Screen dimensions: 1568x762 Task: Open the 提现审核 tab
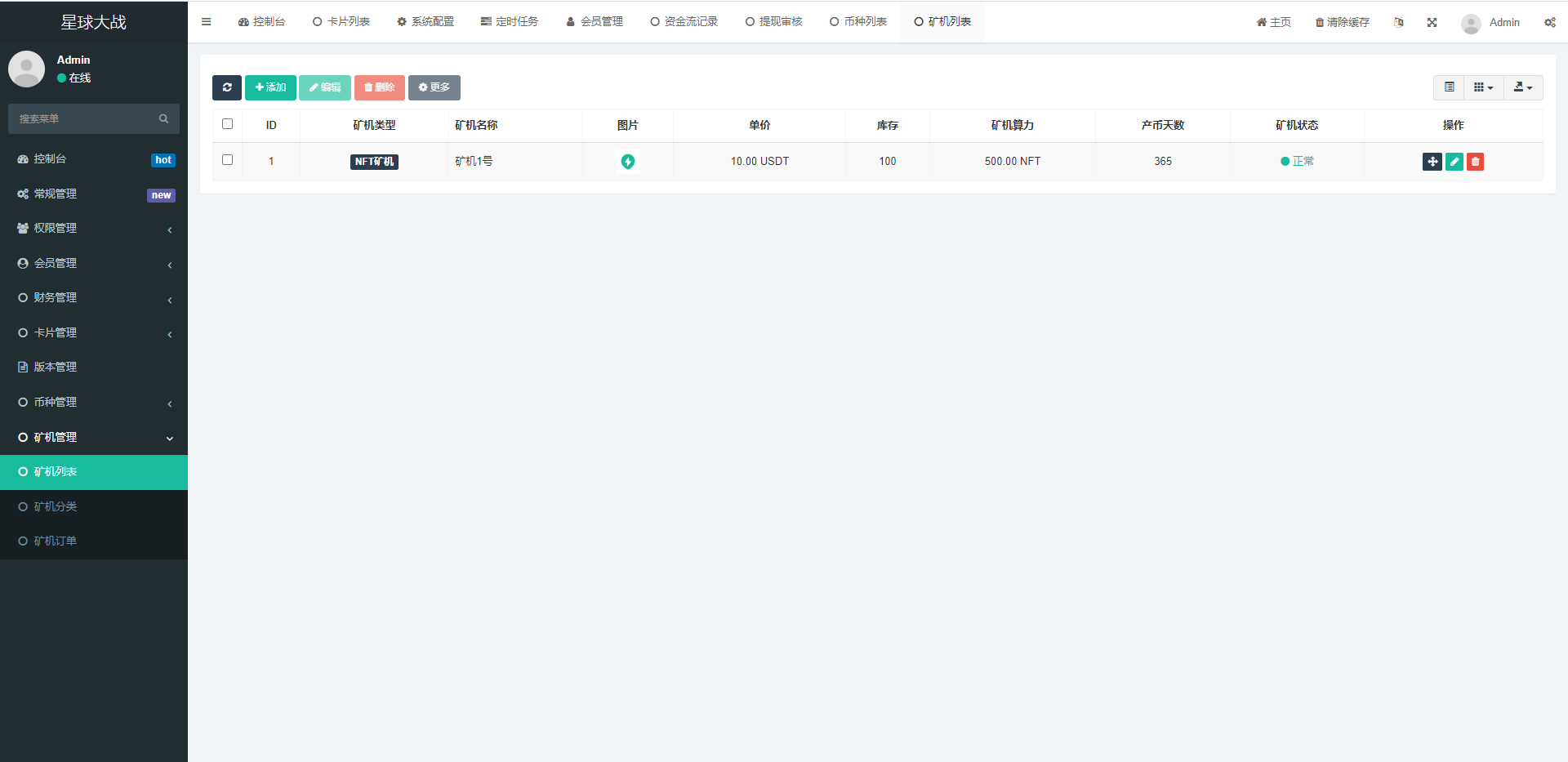pyautogui.click(x=773, y=21)
